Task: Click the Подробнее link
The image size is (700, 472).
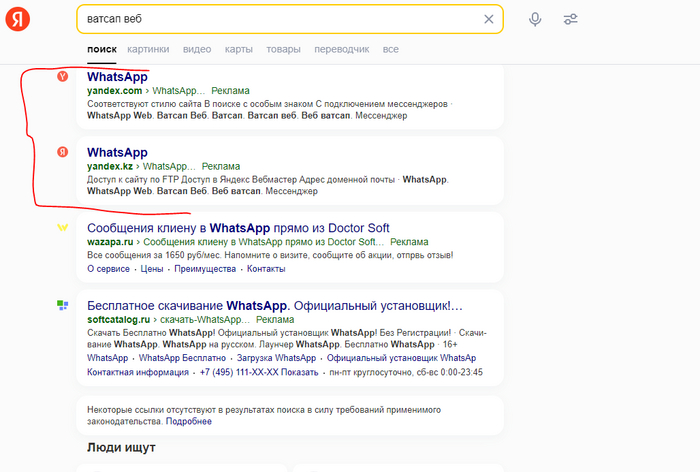Action: pos(189,421)
